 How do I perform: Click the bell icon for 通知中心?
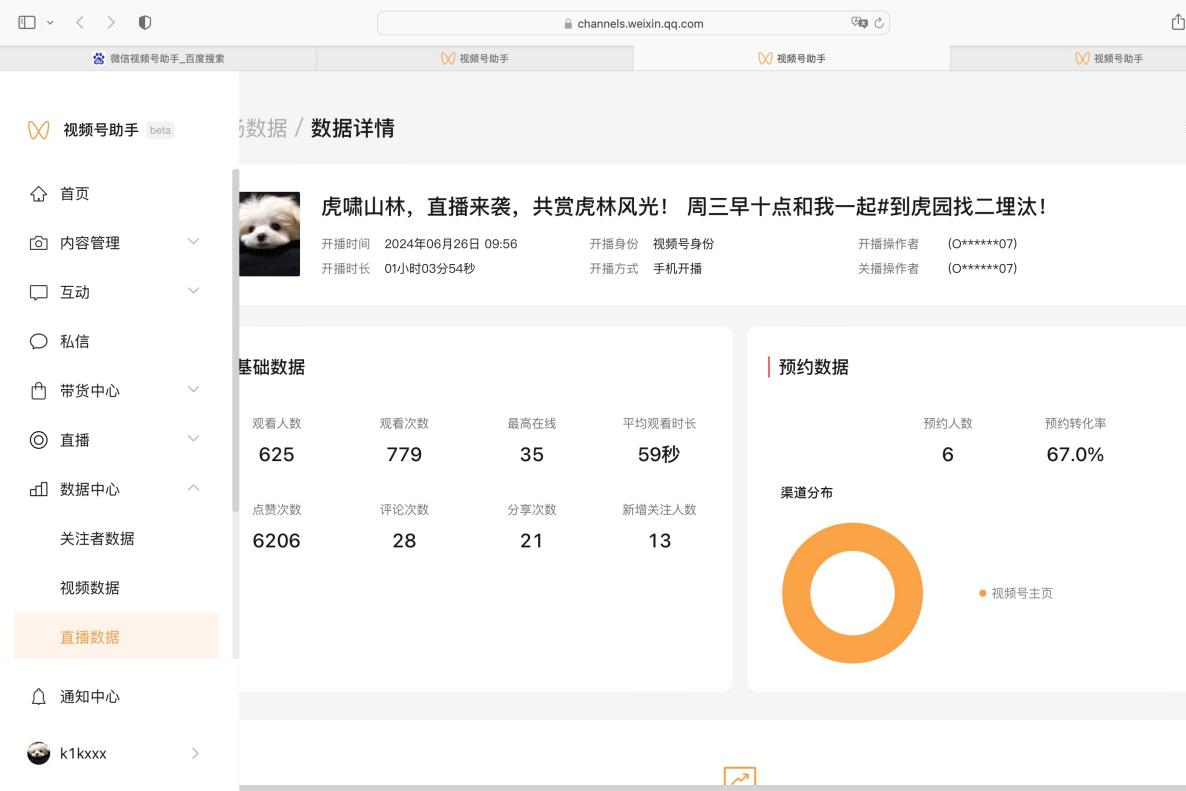pyautogui.click(x=38, y=697)
